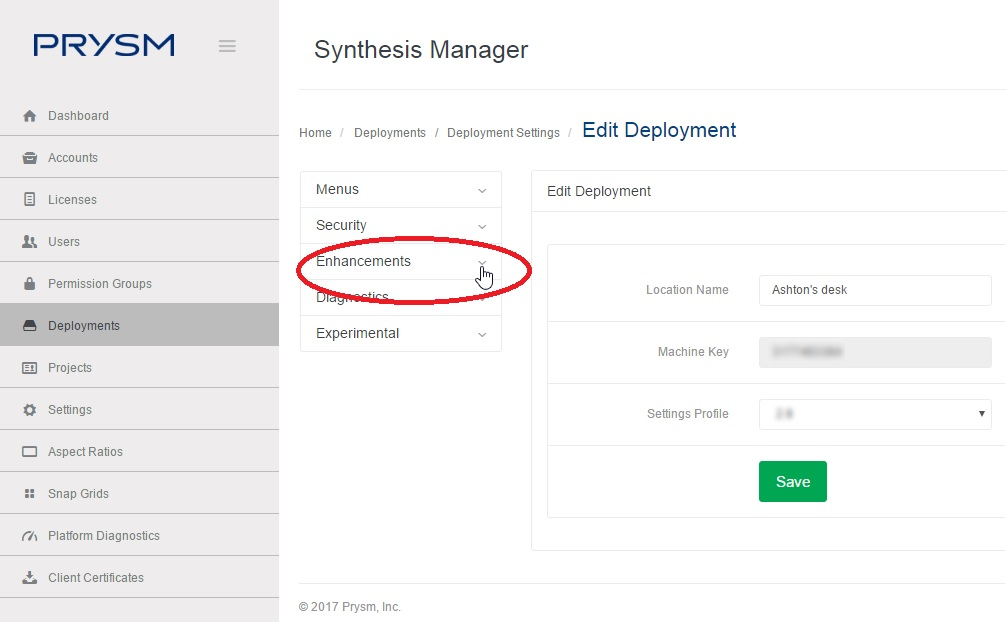Open Accounts in the sidebar

click(139, 157)
